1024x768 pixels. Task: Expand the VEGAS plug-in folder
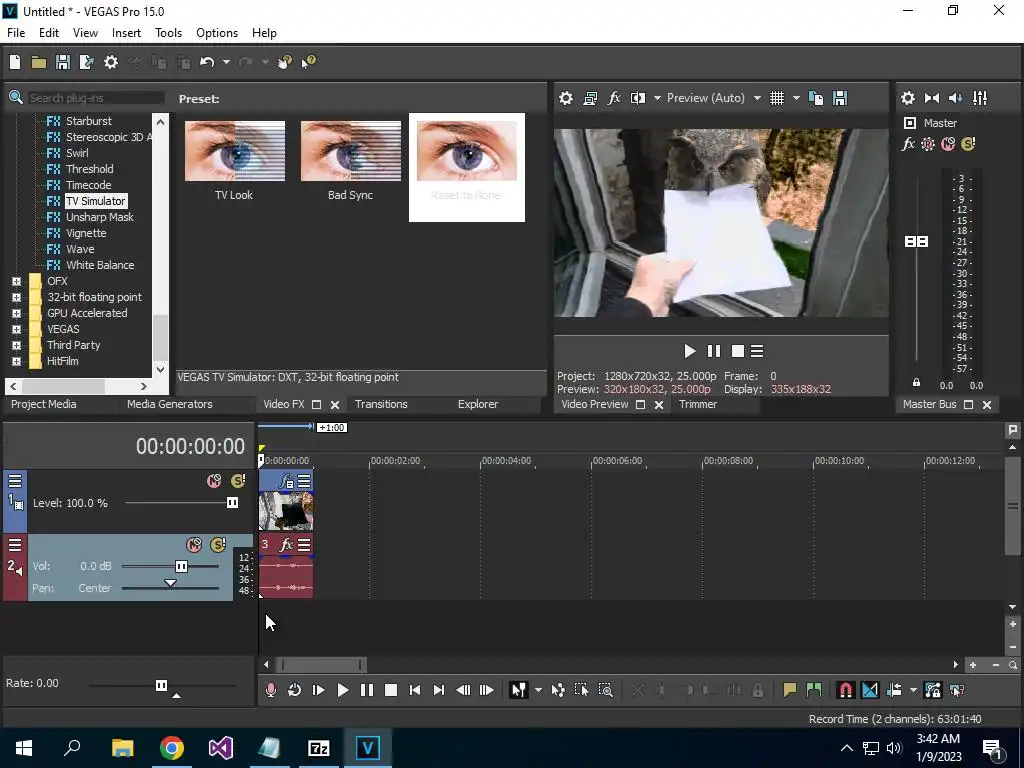16,329
